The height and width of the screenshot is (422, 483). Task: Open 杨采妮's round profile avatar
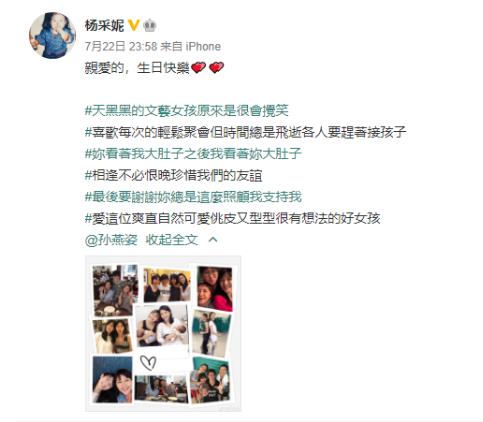point(52,35)
